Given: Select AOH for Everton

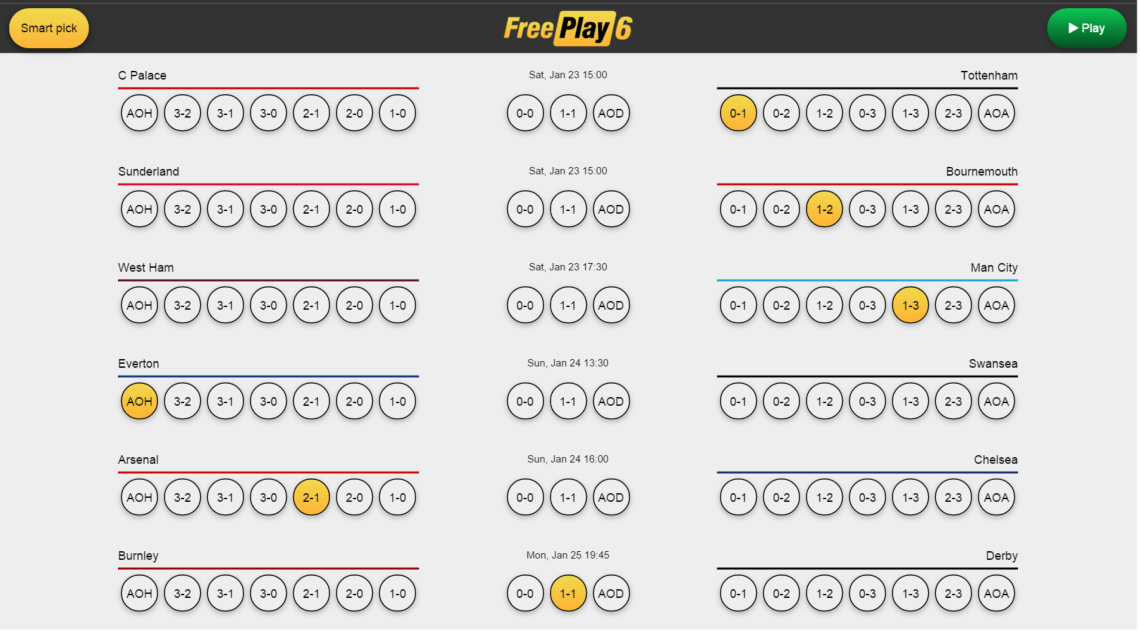Looking at the screenshot, I should [x=139, y=401].
